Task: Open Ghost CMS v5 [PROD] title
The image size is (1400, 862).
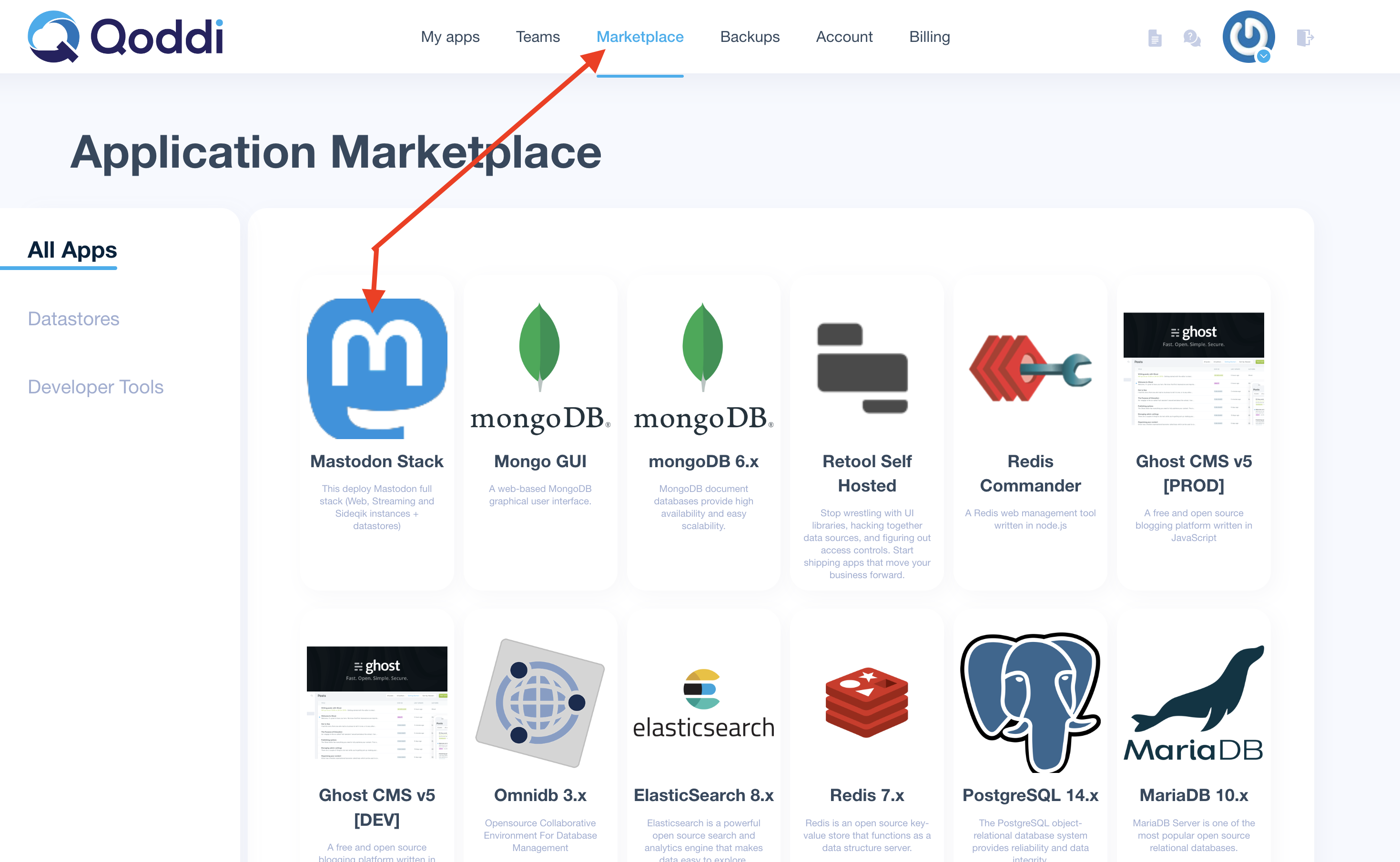Action: (x=1194, y=473)
